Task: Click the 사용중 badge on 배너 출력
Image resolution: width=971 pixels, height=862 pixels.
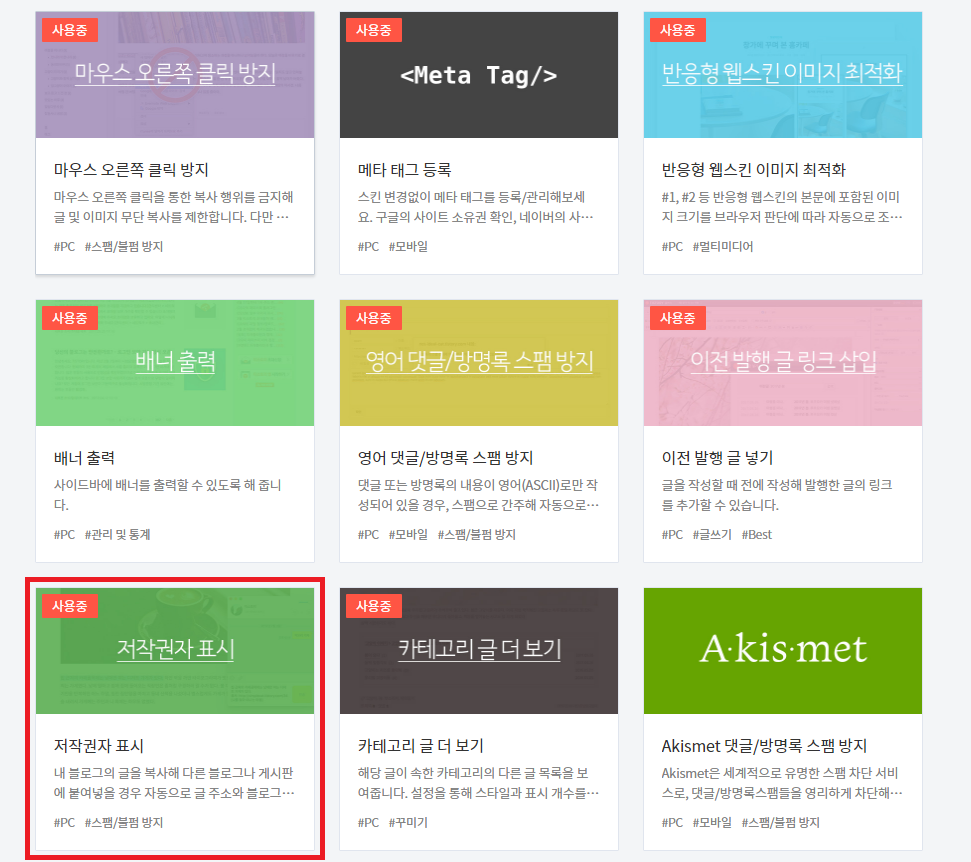Action: coord(68,318)
